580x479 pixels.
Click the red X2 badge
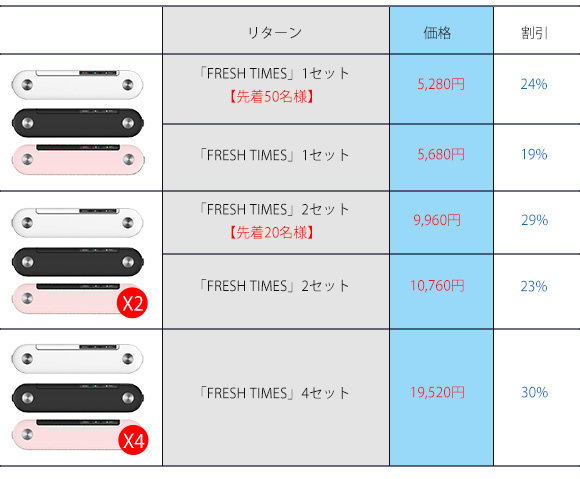tap(132, 303)
